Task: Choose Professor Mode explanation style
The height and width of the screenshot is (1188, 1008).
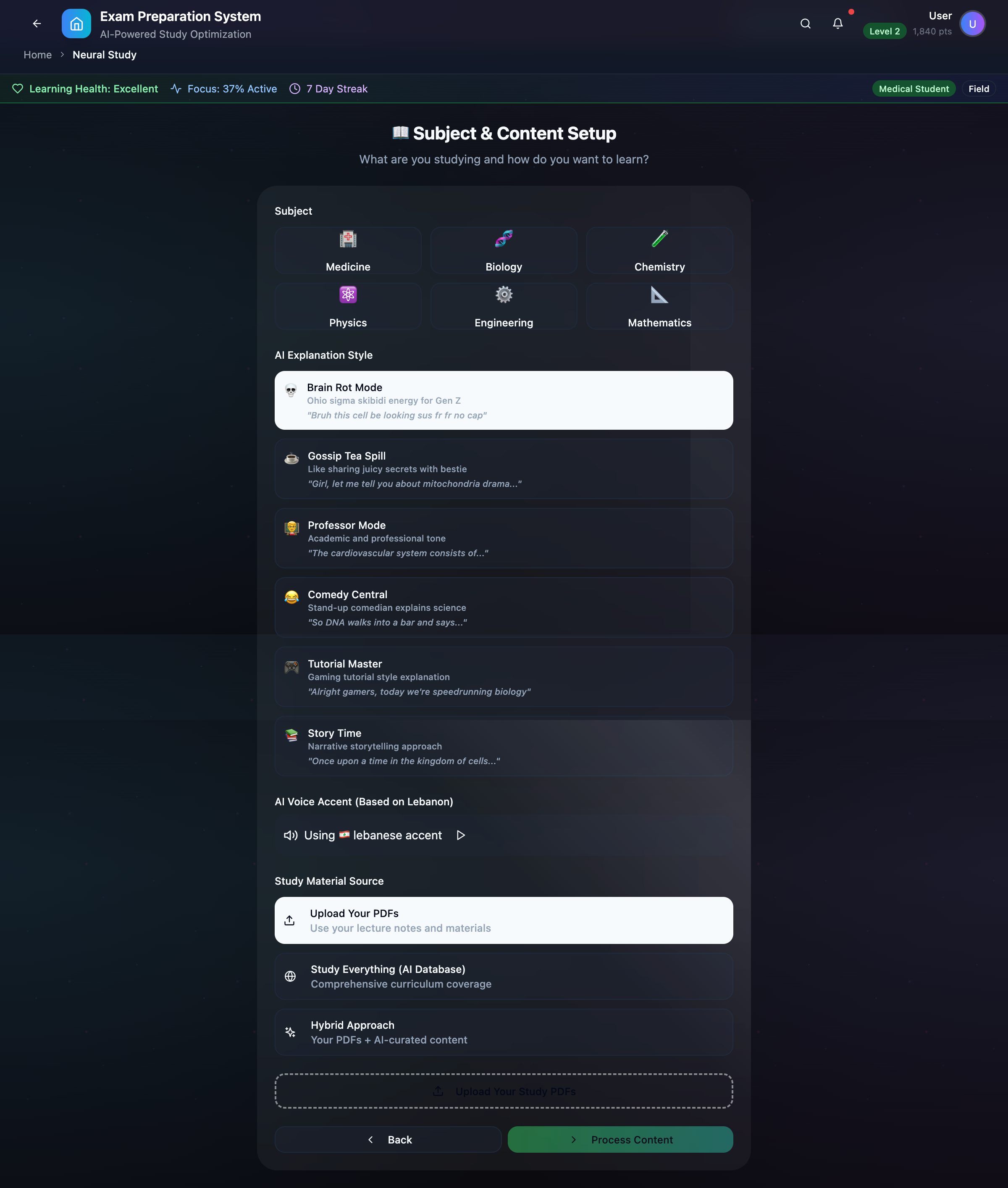Action: (x=504, y=538)
